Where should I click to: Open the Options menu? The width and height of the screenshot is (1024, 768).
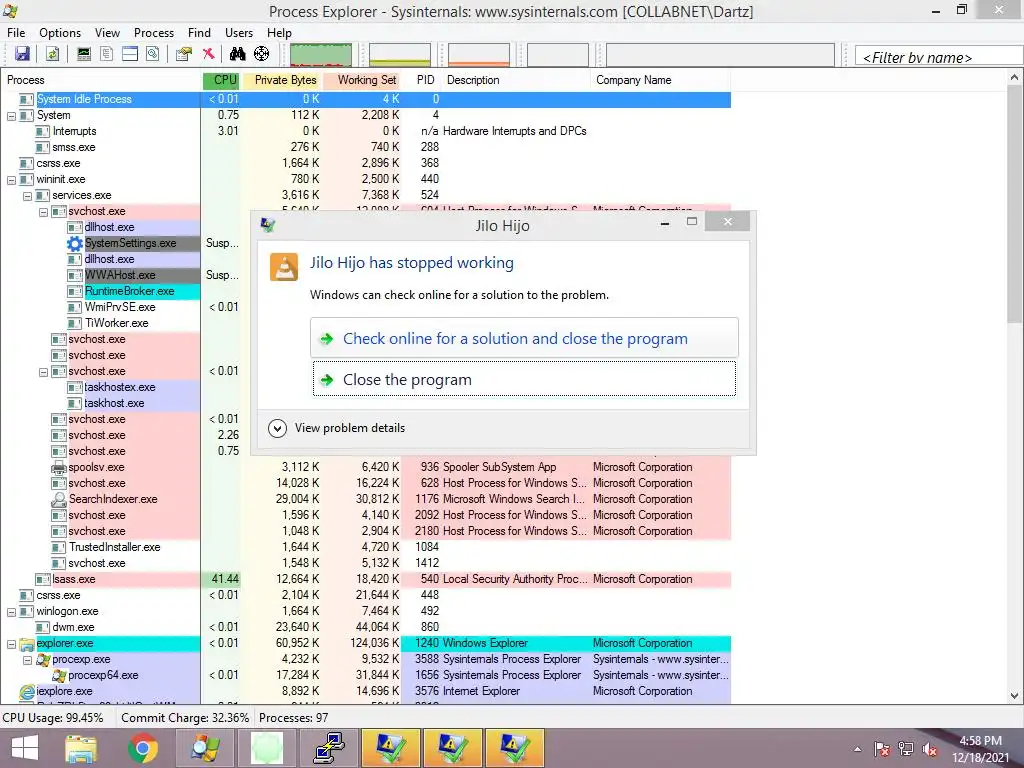point(60,33)
